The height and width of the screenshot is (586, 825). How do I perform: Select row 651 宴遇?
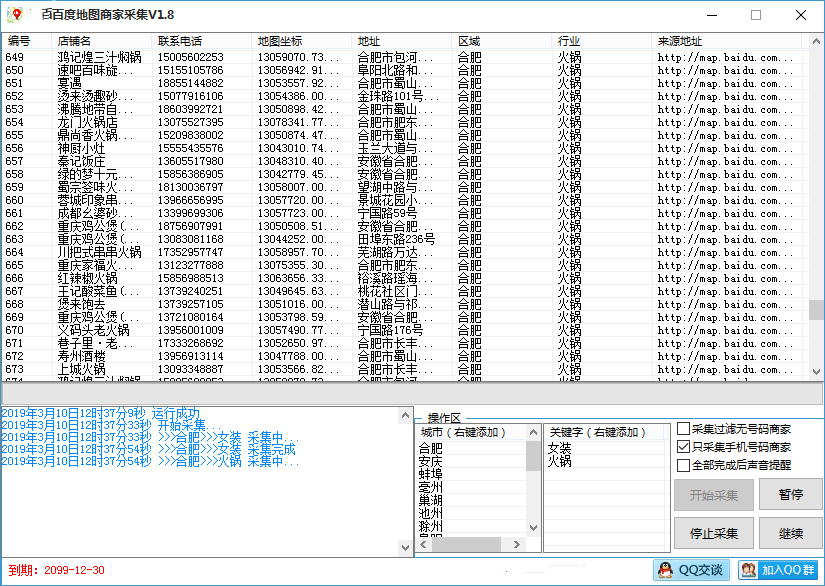click(x=403, y=83)
